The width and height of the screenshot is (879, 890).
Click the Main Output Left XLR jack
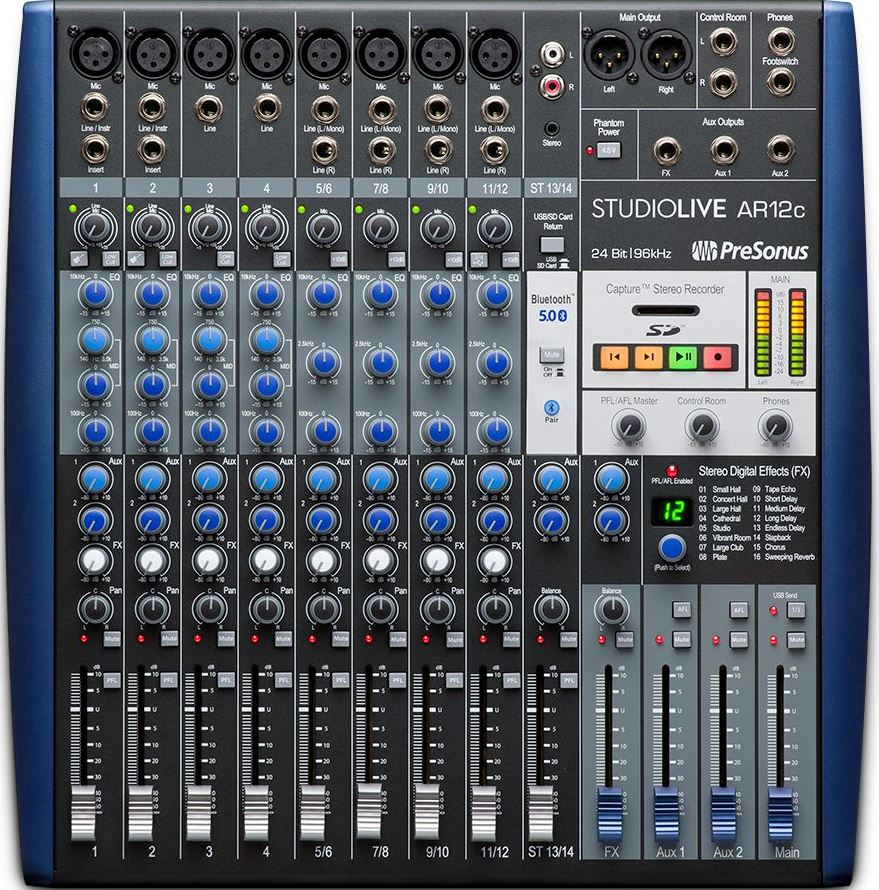(x=609, y=54)
